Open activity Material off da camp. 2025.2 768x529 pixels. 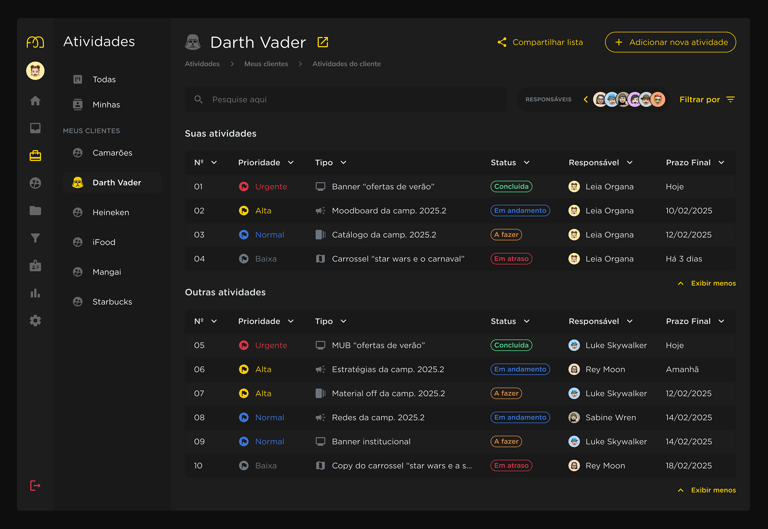coord(388,393)
